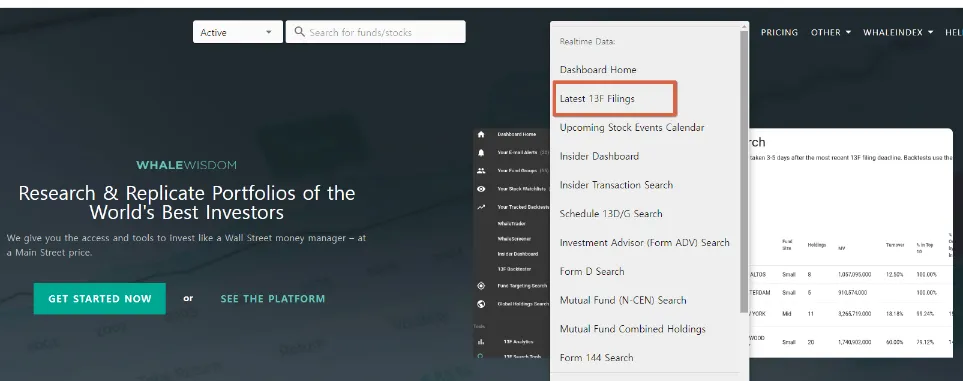Click WhaleScreener in the dashboard sidebar
The height and width of the screenshot is (381, 963).
click(514, 239)
